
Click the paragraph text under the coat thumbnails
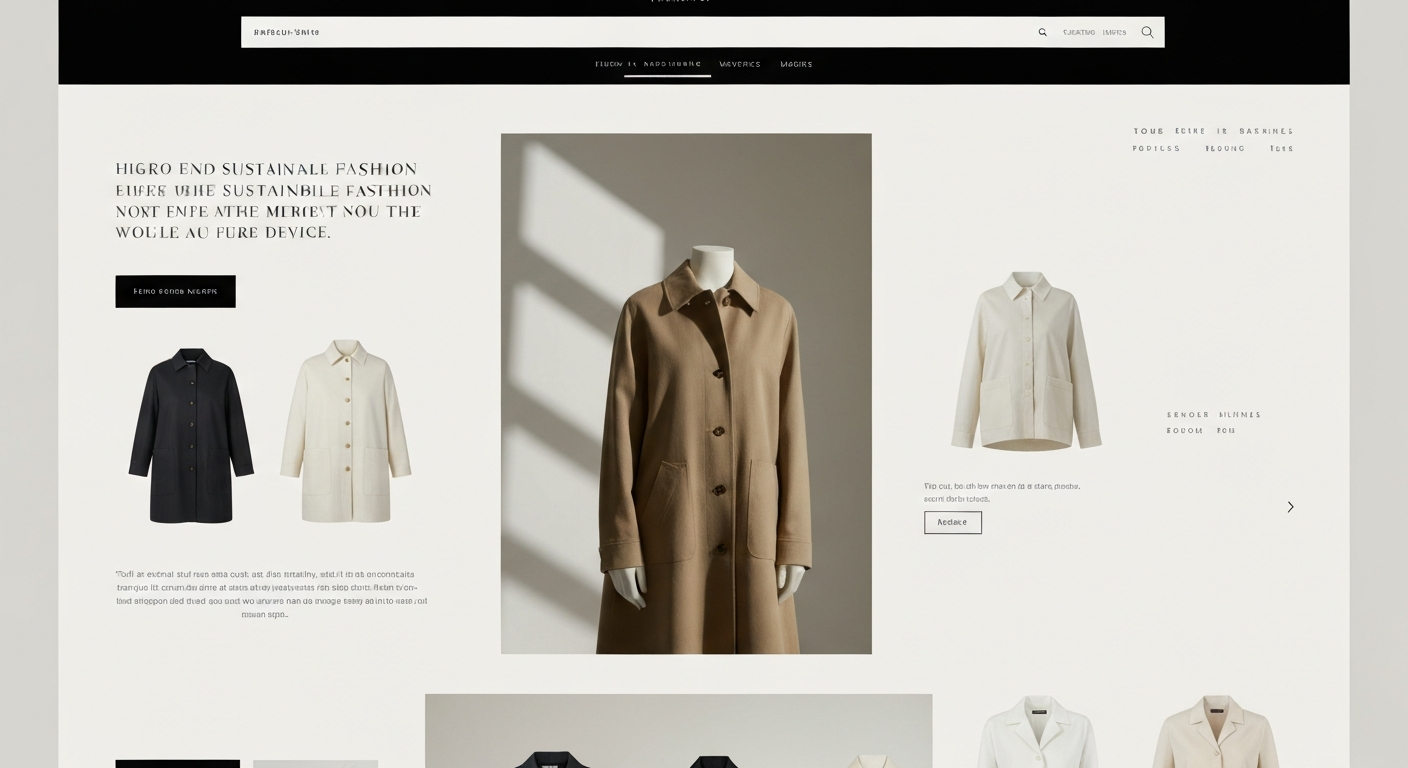(x=271, y=594)
